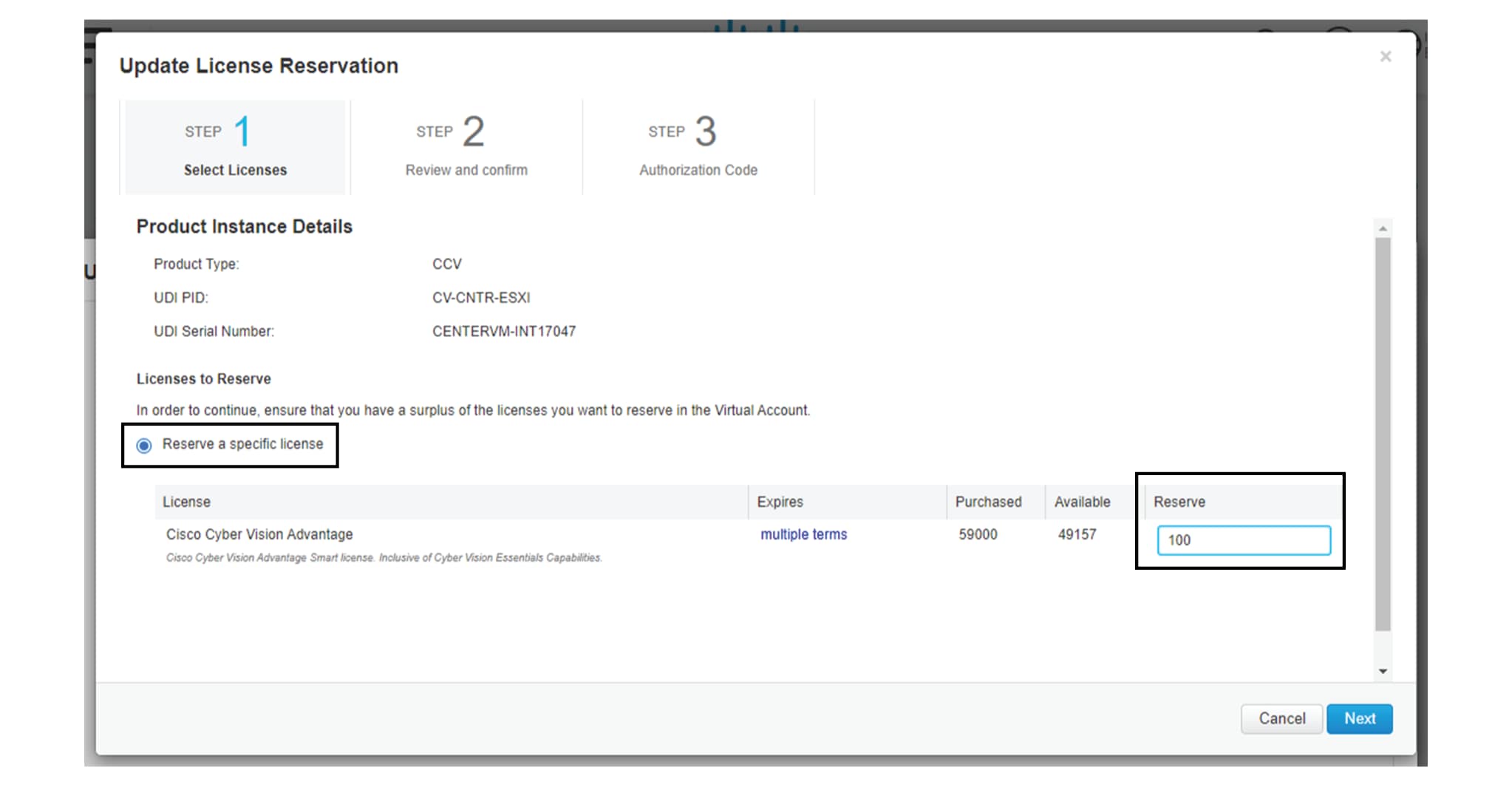Go to Step 2 Review and confirm tab
Viewport: 1512px width, 787px height.
[466, 147]
